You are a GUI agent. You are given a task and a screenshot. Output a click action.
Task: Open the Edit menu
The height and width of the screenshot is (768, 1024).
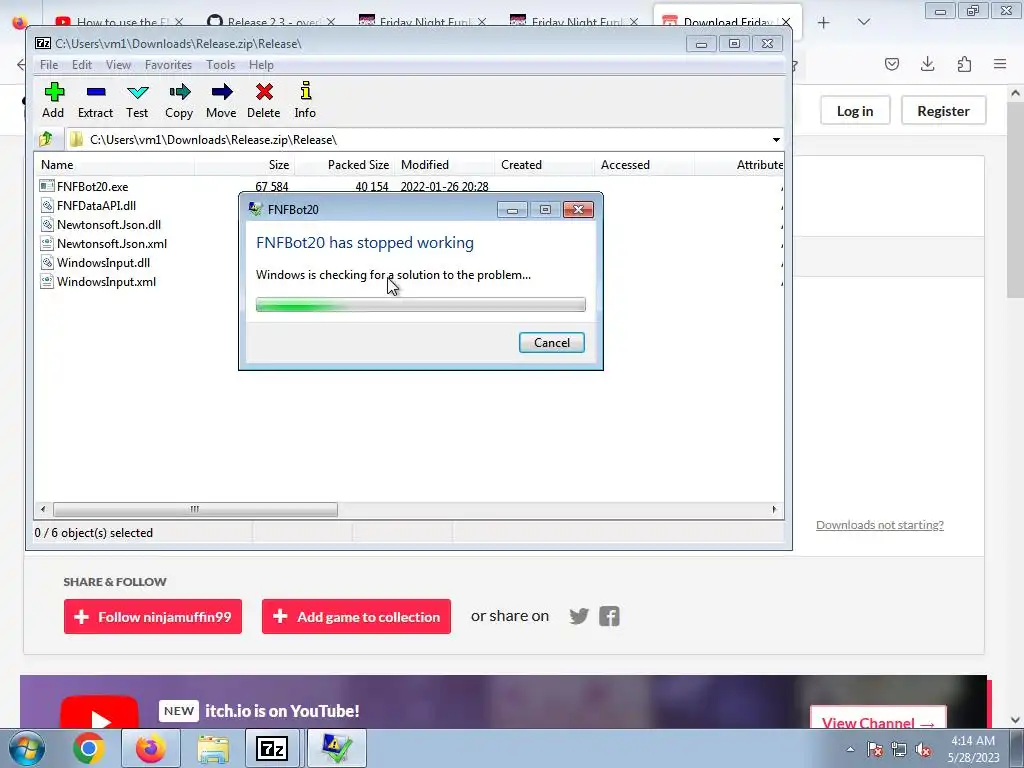82,65
